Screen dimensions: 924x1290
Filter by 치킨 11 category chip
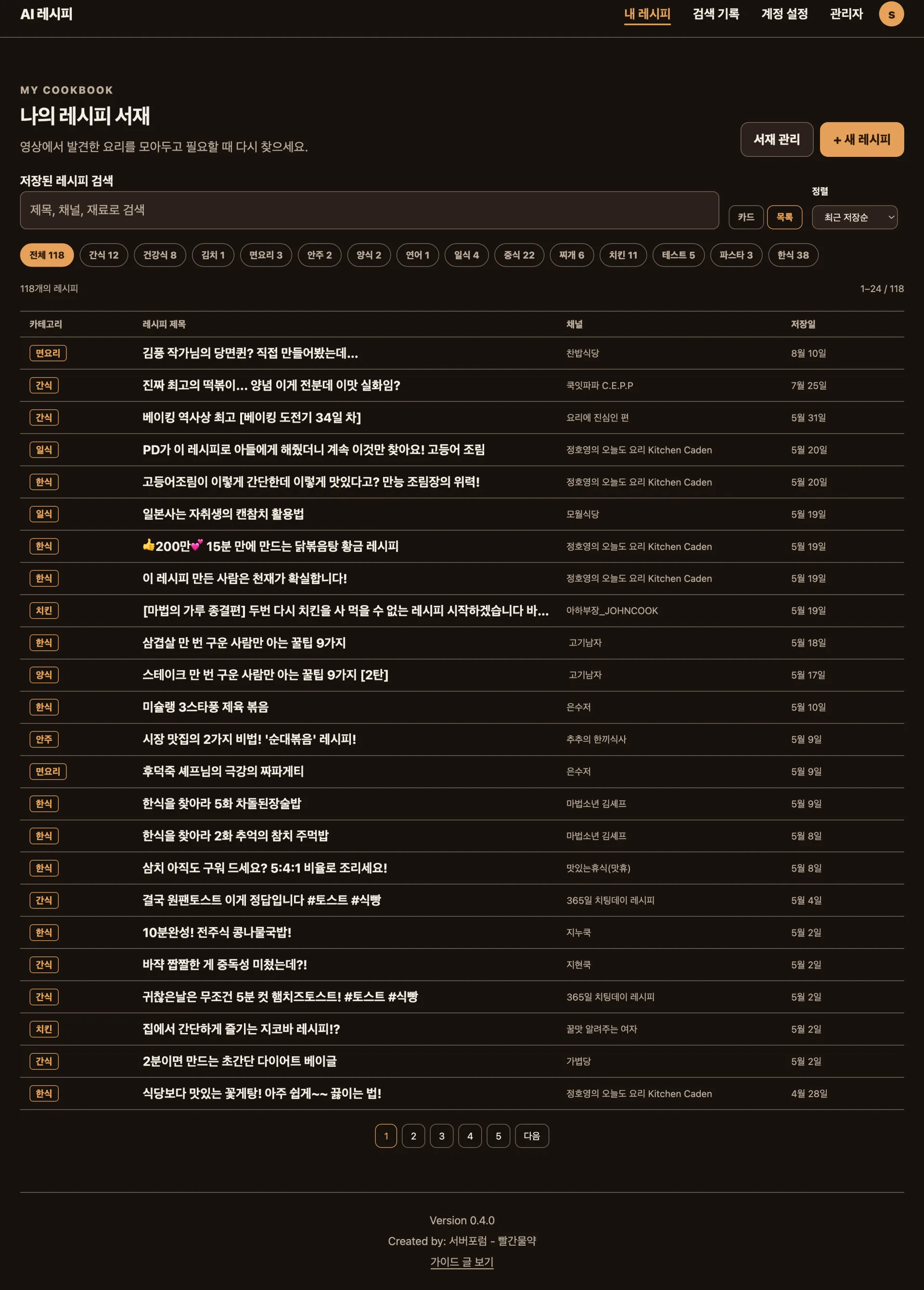[623, 255]
